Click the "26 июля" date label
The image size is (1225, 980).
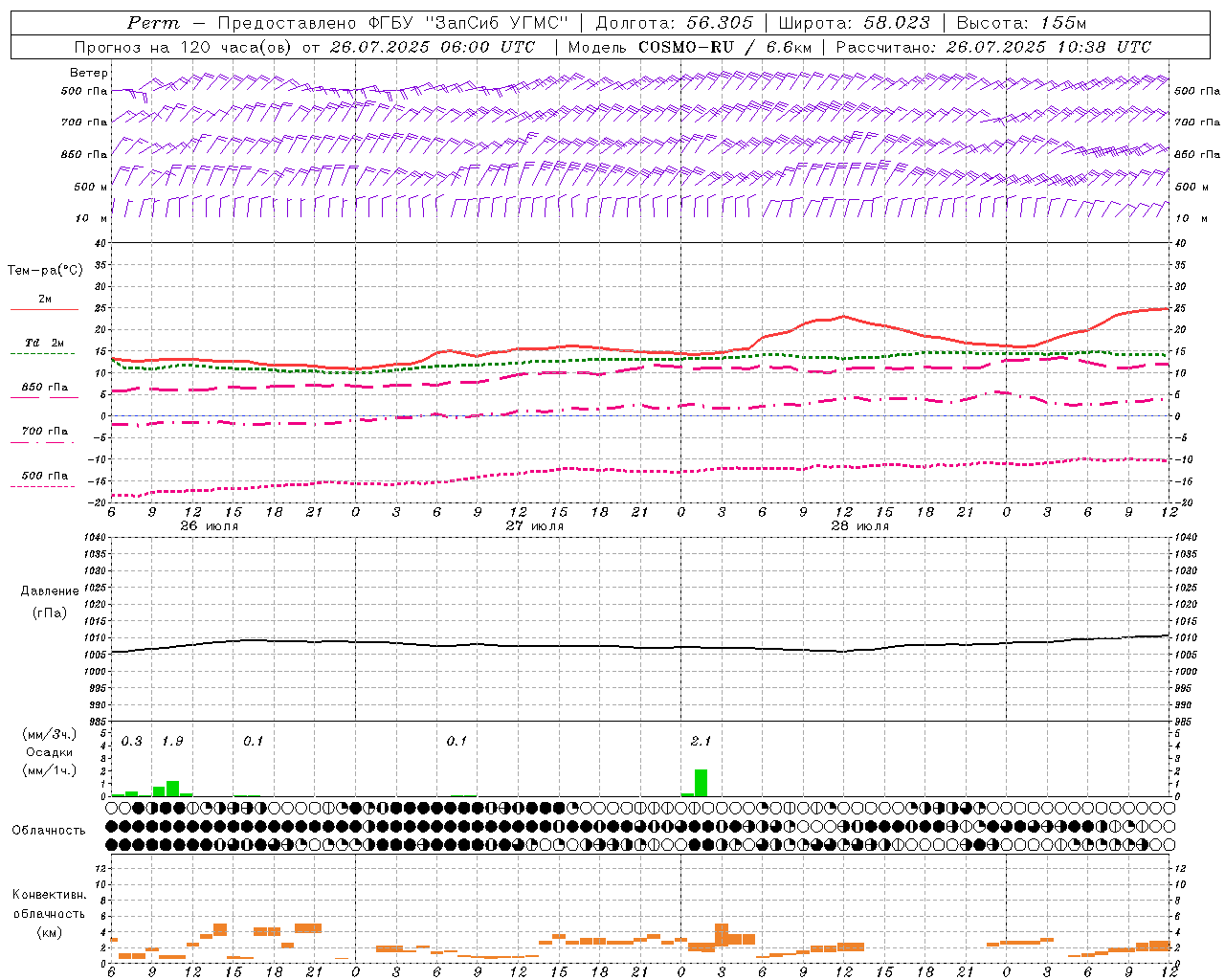tap(210, 525)
